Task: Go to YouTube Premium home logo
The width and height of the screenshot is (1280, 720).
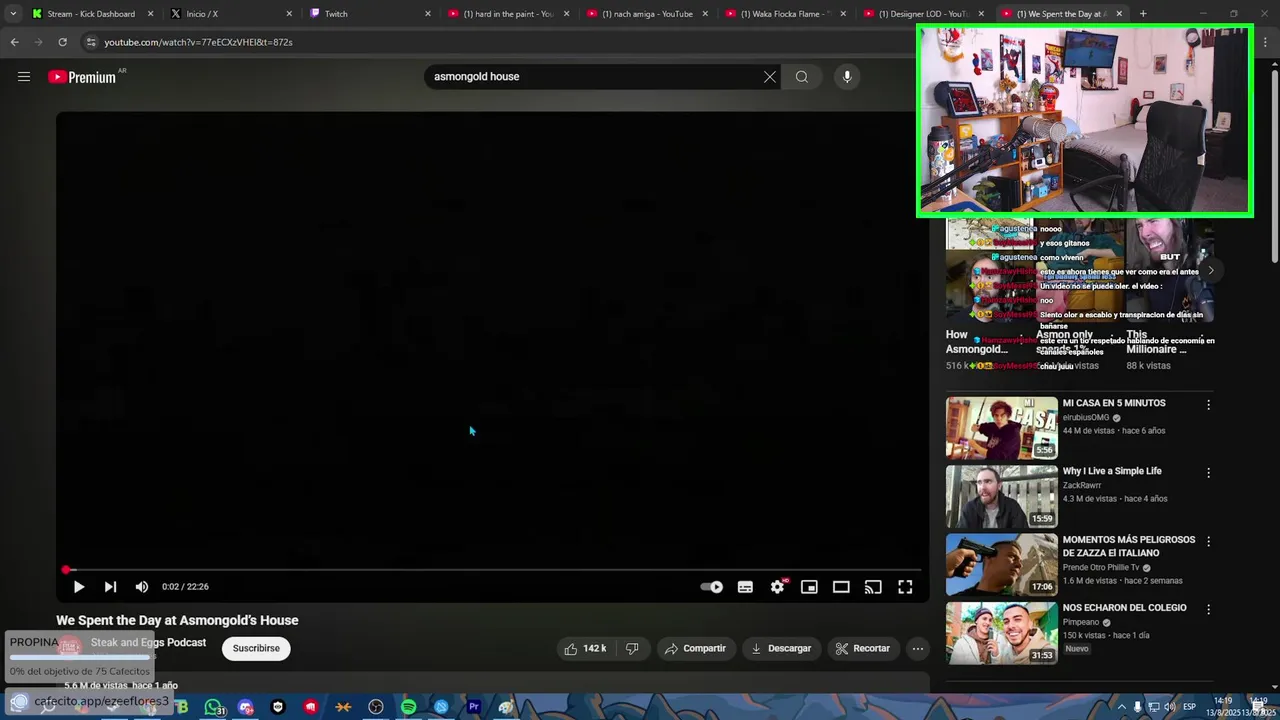Action: pyautogui.click(x=82, y=77)
